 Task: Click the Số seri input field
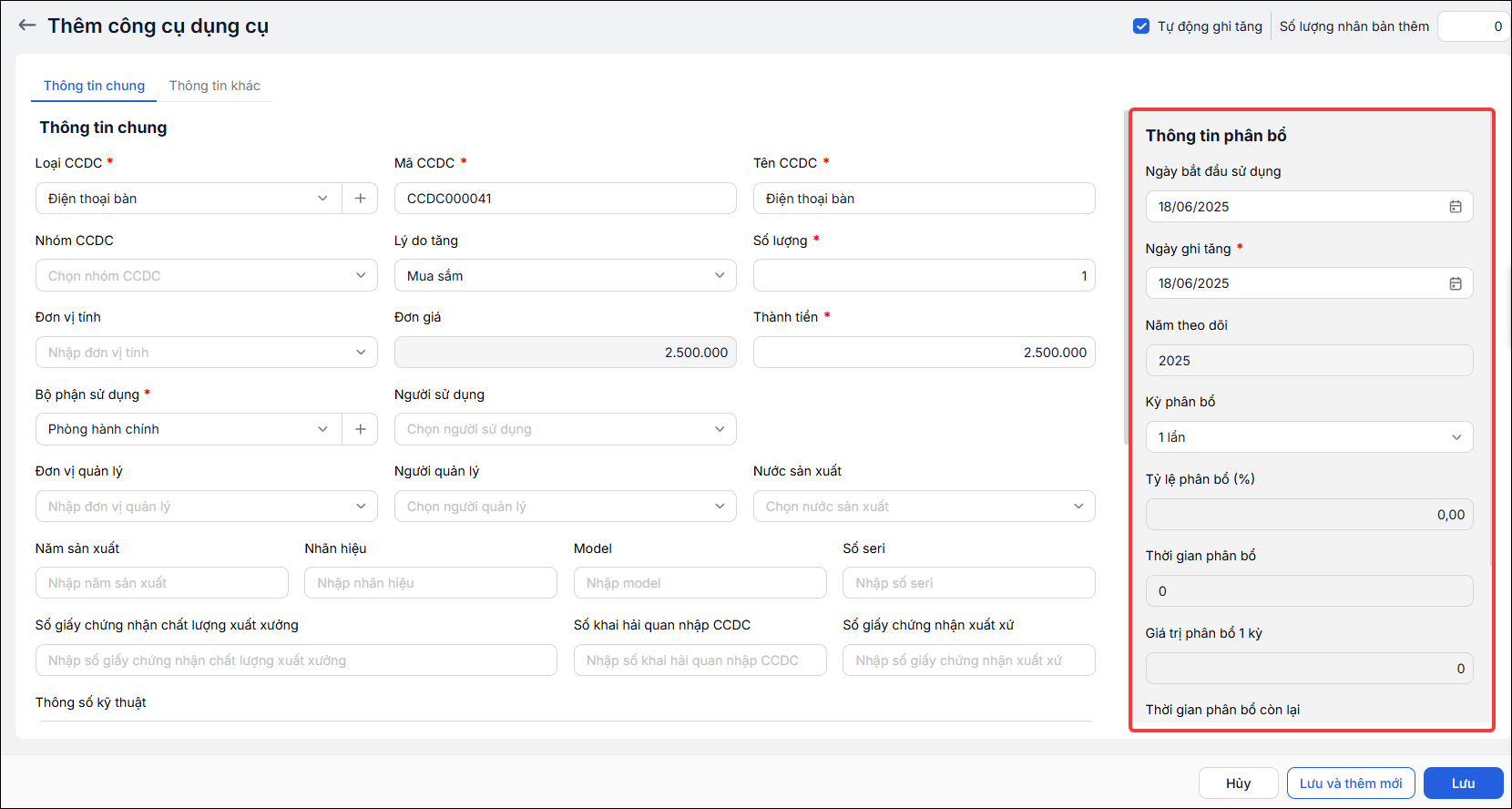point(969,583)
